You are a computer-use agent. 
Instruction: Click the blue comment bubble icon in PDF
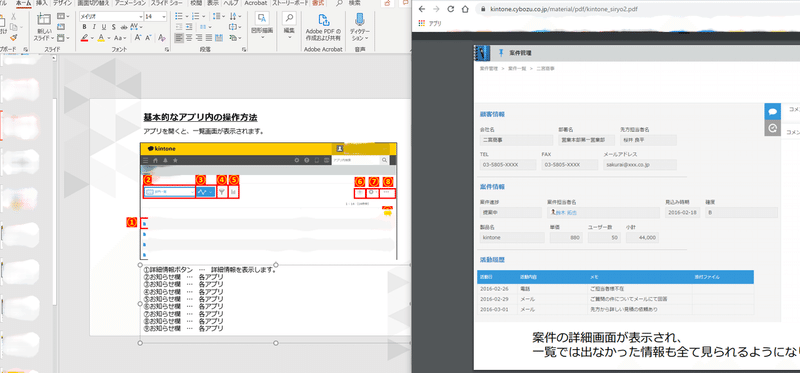(x=772, y=111)
